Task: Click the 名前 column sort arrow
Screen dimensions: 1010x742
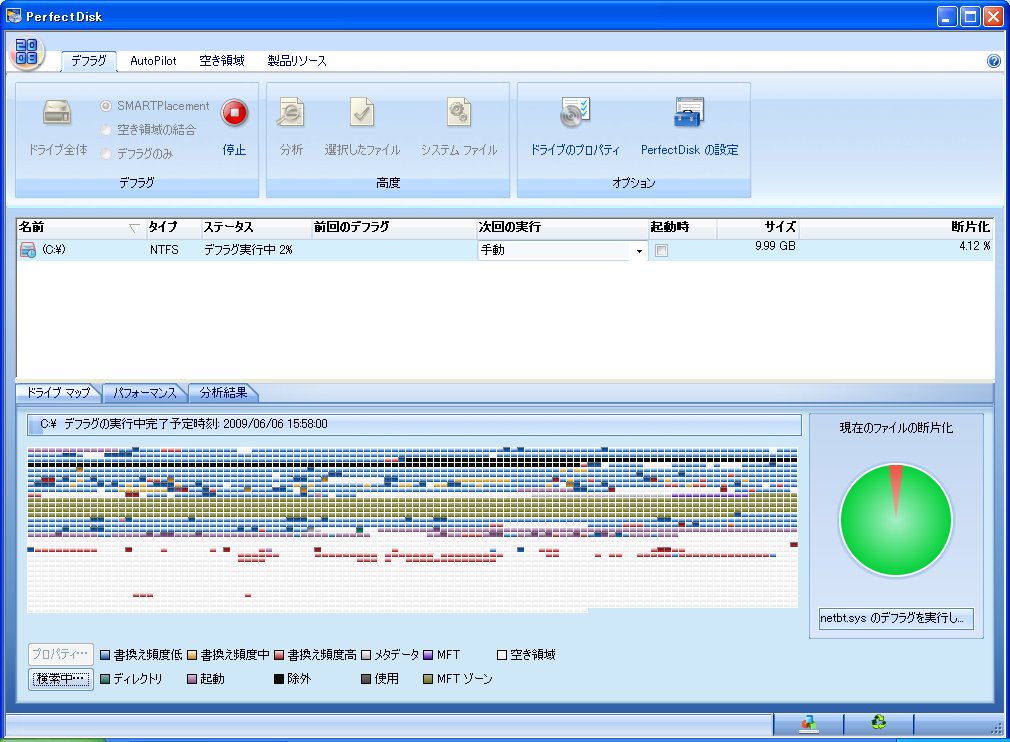Action: pyautogui.click(x=134, y=227)
